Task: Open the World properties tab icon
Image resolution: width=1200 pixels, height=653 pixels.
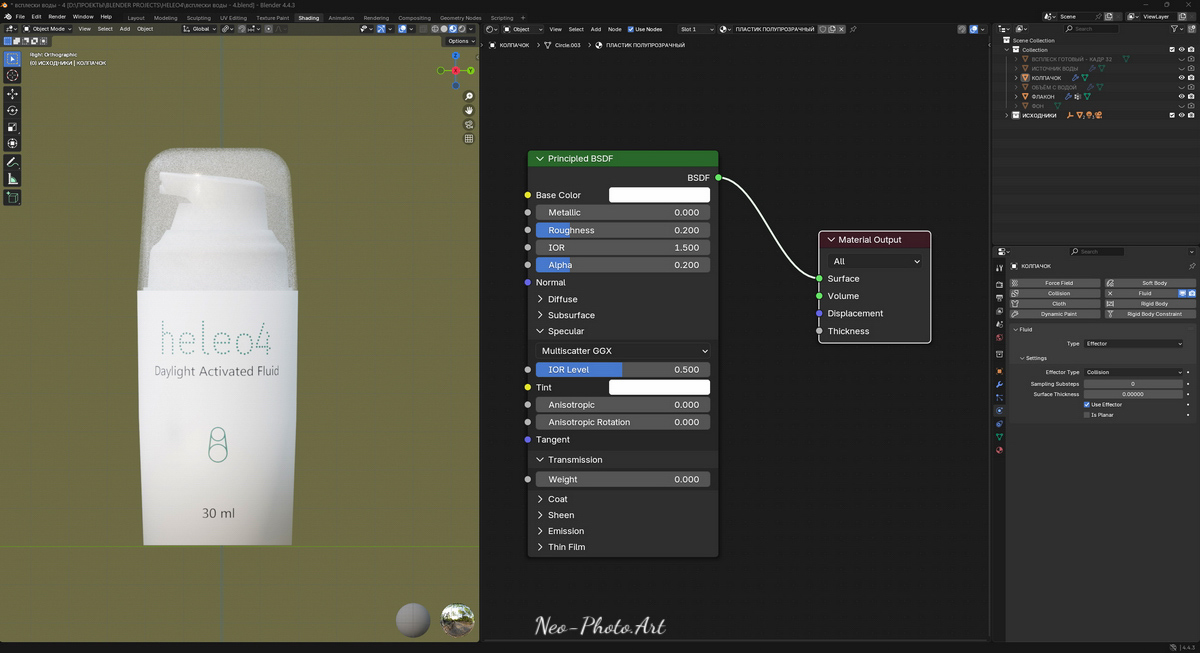Action: pyautogui.click(x=999, y=338)
